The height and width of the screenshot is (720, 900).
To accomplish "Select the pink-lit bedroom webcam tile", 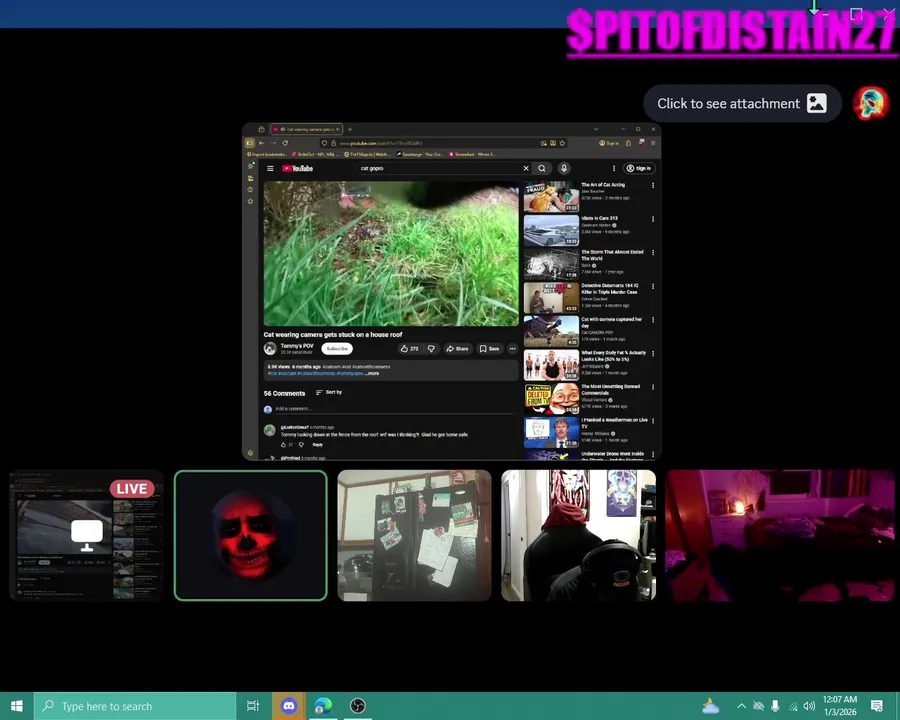I will [x=779, y=535].
